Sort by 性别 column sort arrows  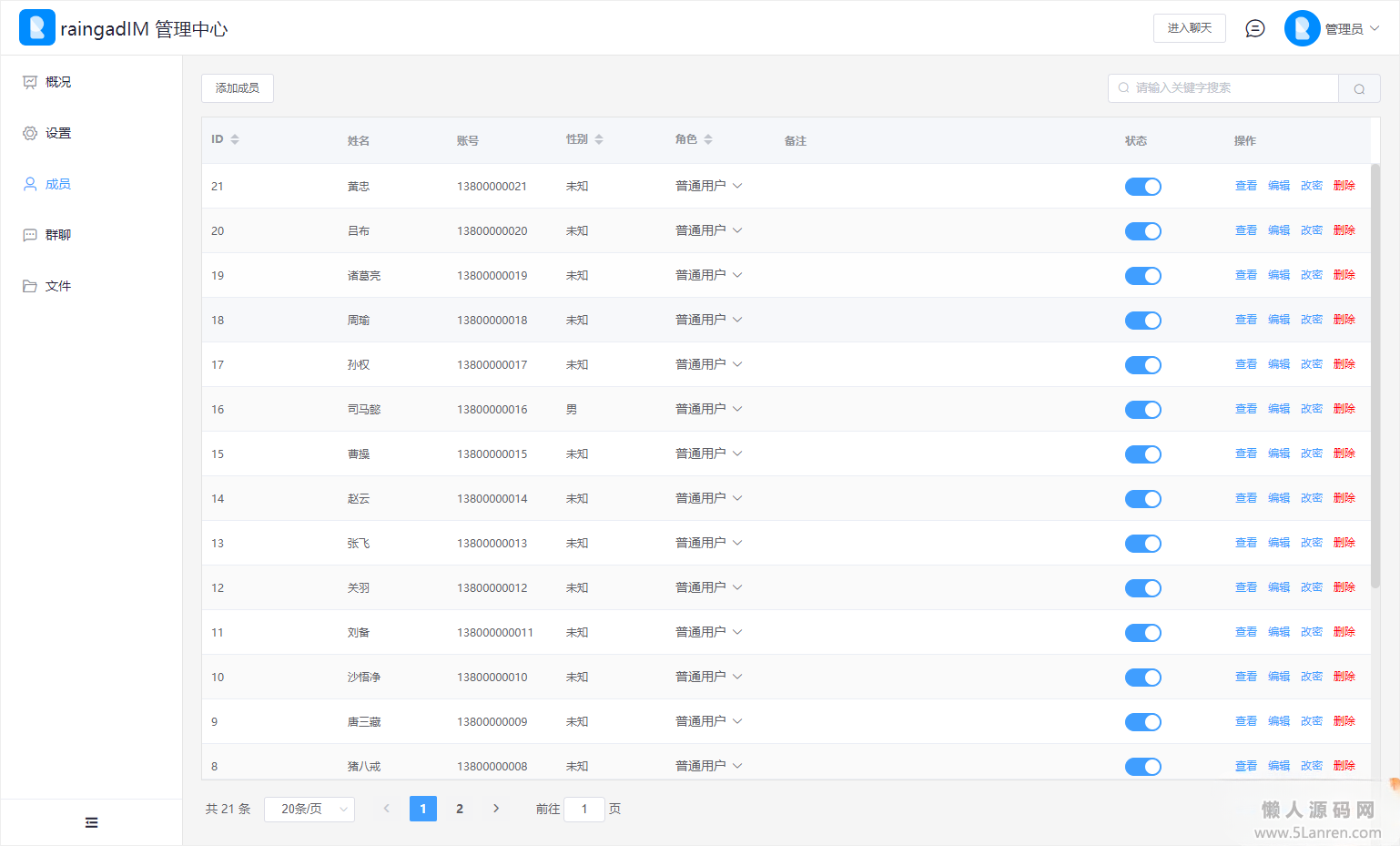click(599, 139)
